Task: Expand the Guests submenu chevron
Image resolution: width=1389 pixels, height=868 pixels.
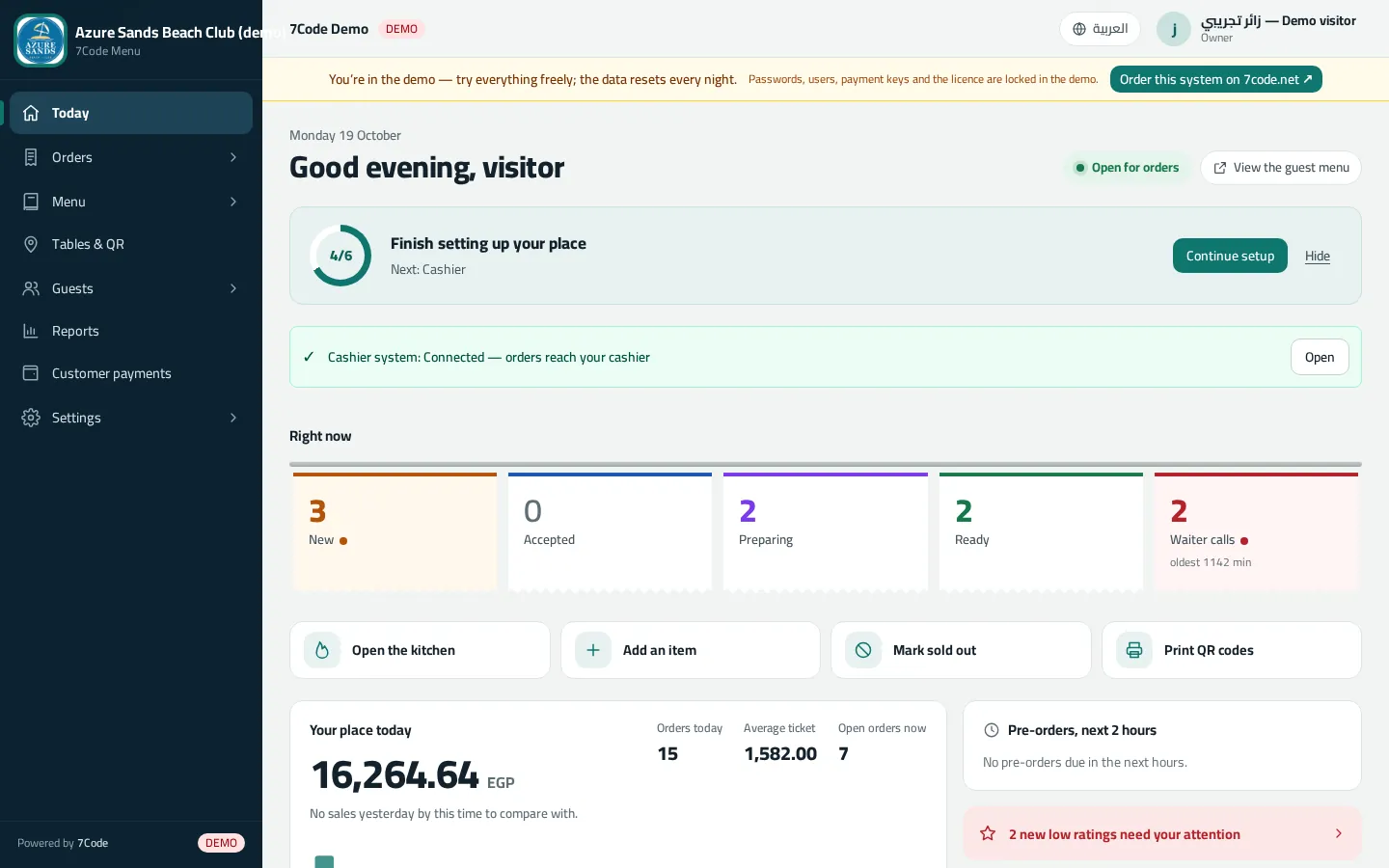Action: coord(233,288)
